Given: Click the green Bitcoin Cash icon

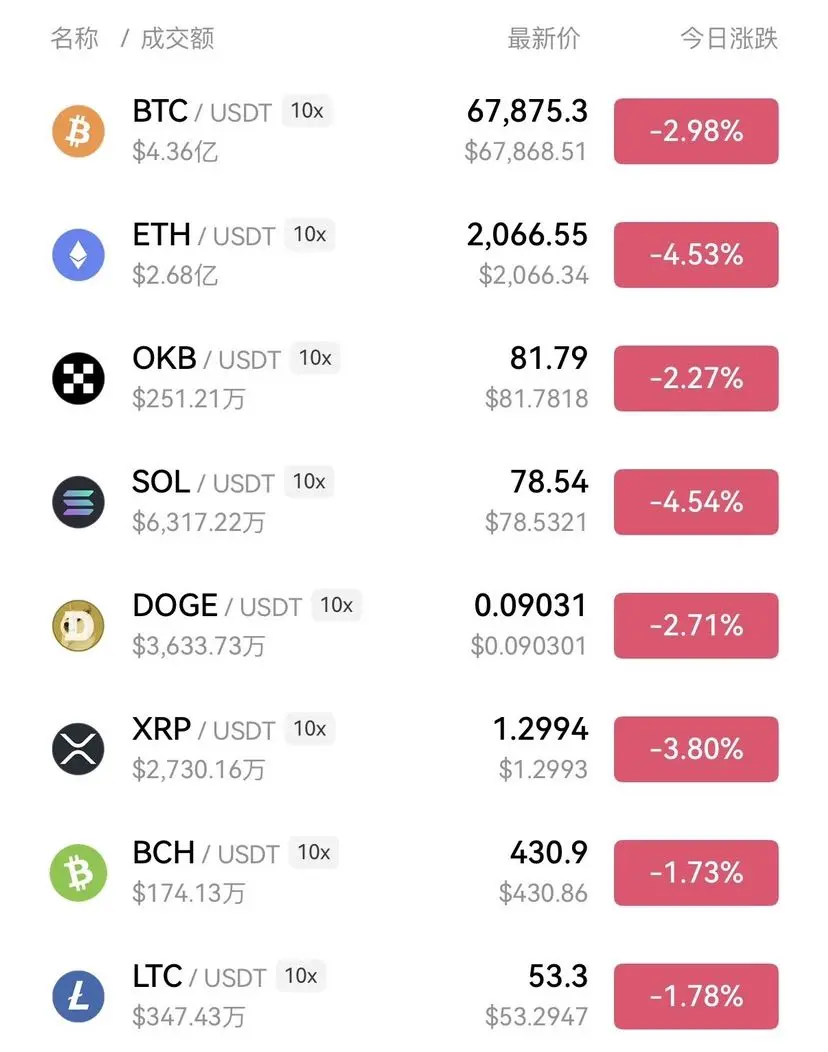Looking at the screenshot, I should click(79, 873).
